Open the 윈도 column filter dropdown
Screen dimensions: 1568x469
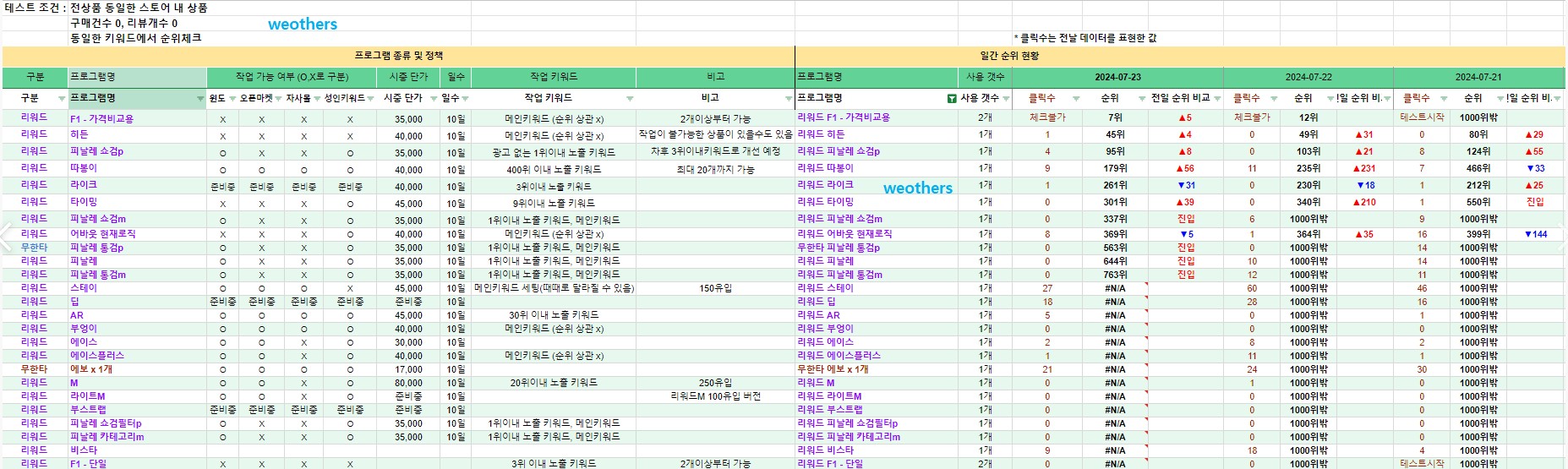(x=232, y=99)
